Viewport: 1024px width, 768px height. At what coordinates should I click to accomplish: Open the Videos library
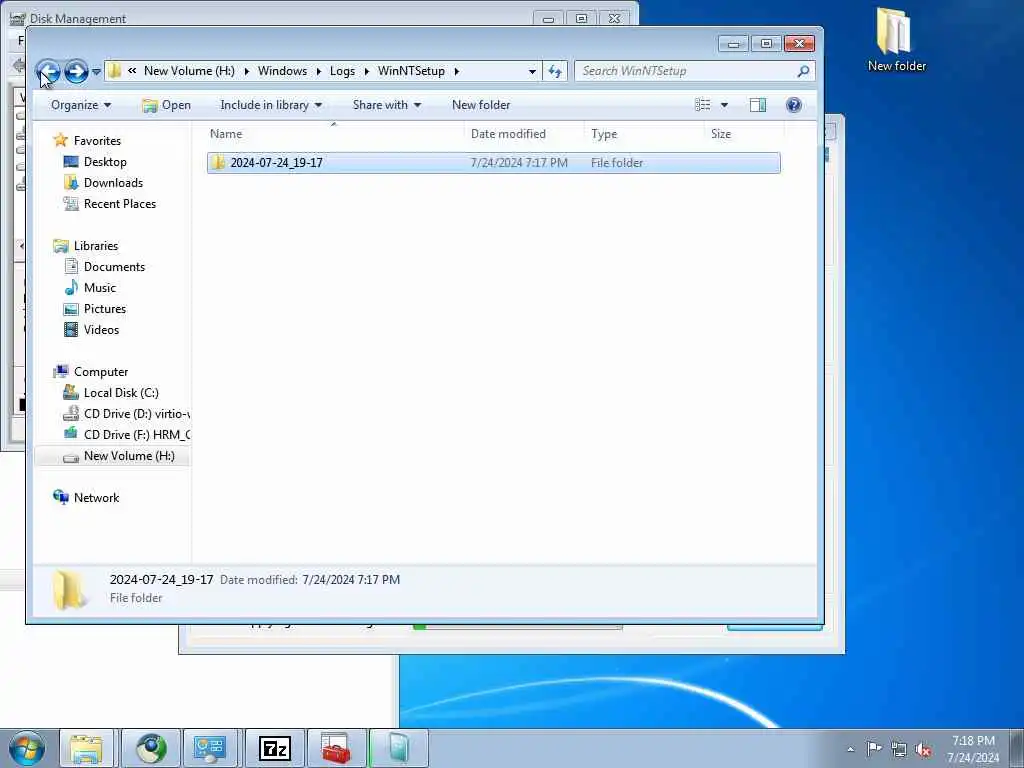point(101,330)
